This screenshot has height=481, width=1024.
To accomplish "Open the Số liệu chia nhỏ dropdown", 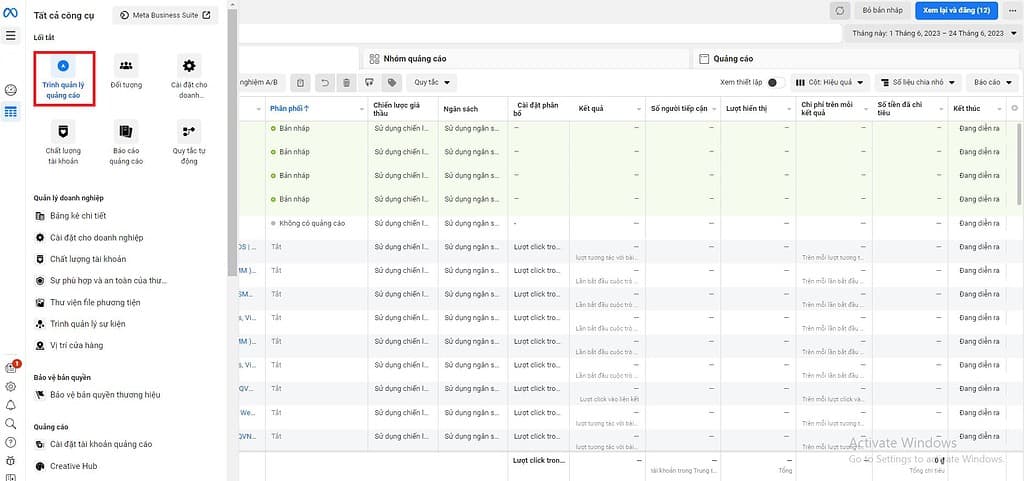I will coord(917,82).
